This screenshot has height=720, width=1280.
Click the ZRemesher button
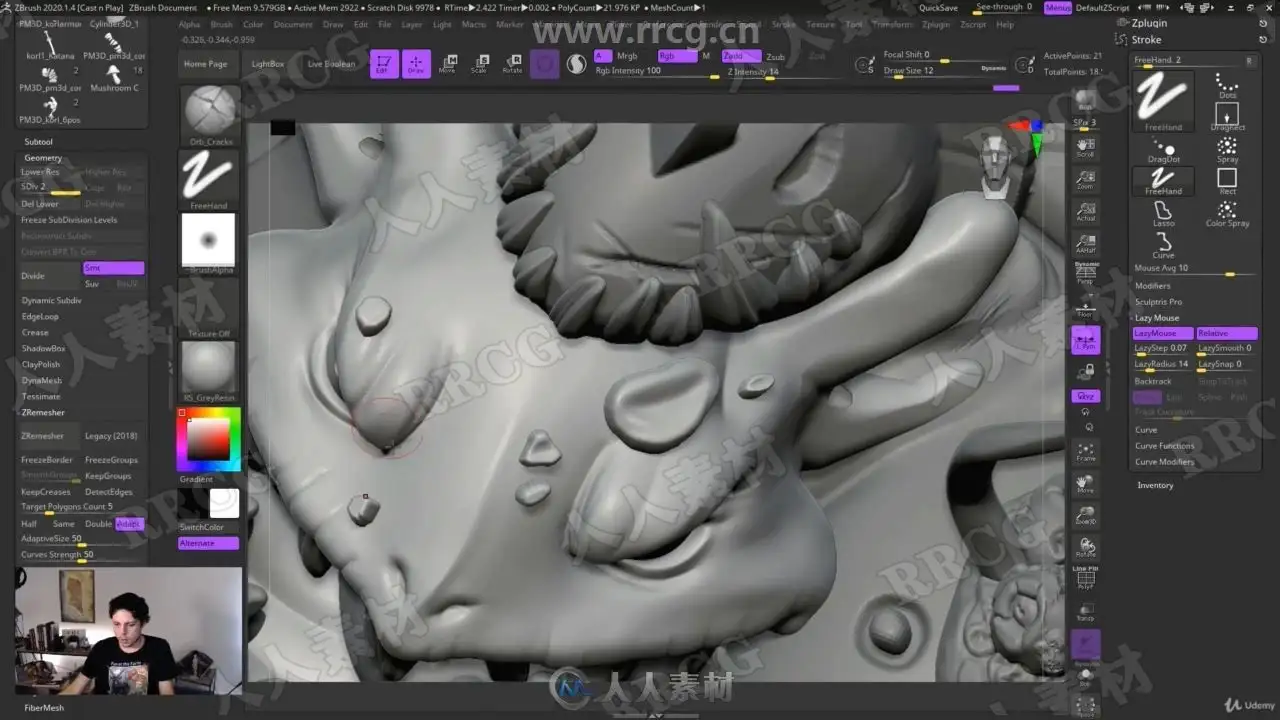pos(49,436)
